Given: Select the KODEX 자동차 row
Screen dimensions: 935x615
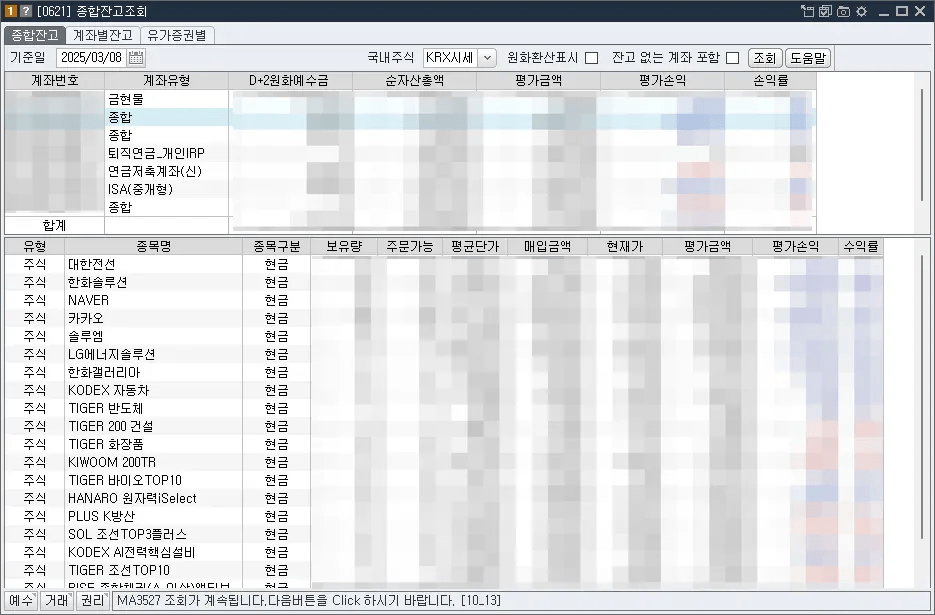Looking at the screenshot, I should 444,390.
